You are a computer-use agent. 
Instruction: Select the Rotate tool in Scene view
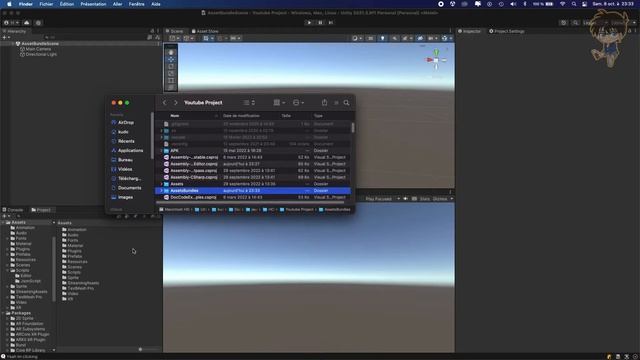[171, 66]
